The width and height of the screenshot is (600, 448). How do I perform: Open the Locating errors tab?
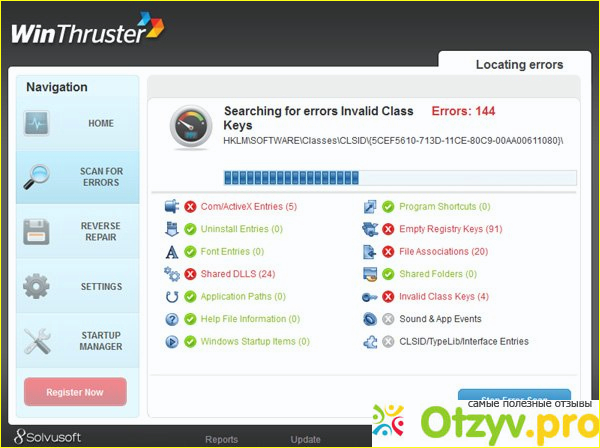pos(518,65)
